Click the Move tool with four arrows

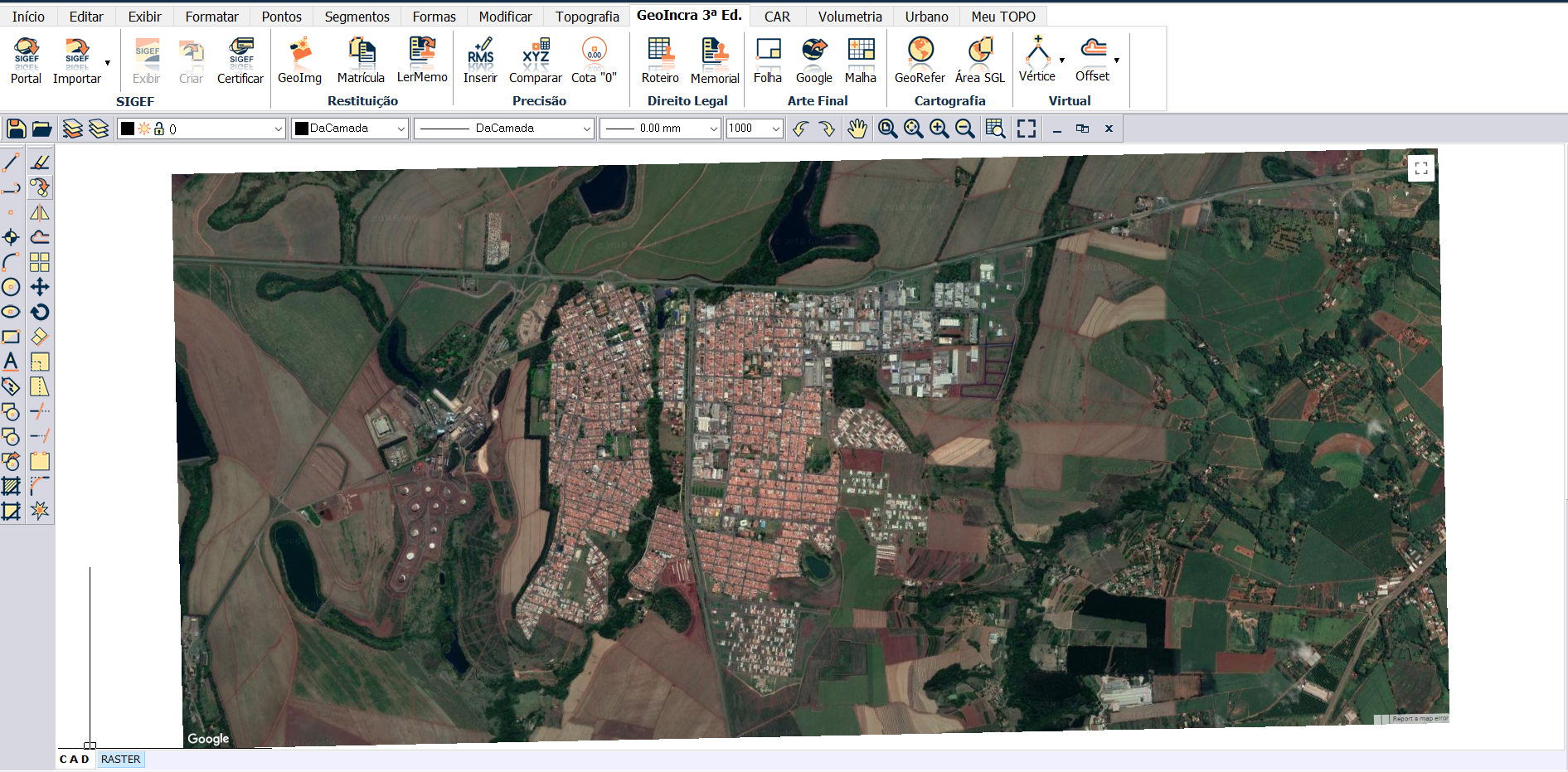click(40, 287)
